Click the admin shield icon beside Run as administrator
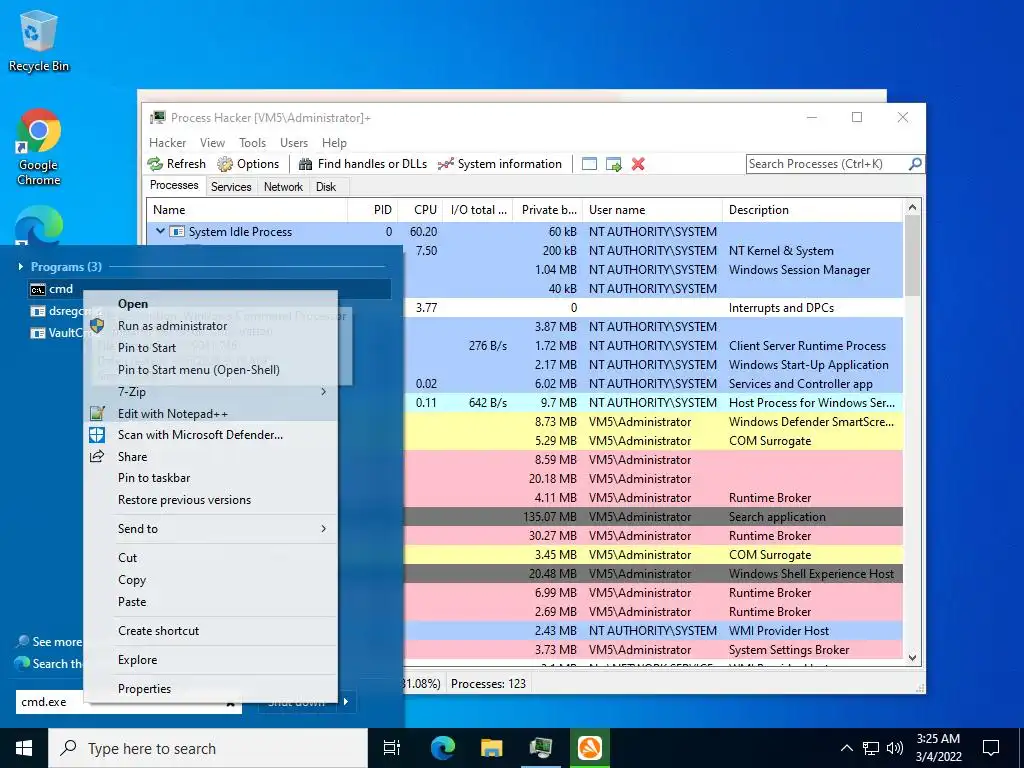The width and height of the screenshot is (1024, 768). [97, 325]
